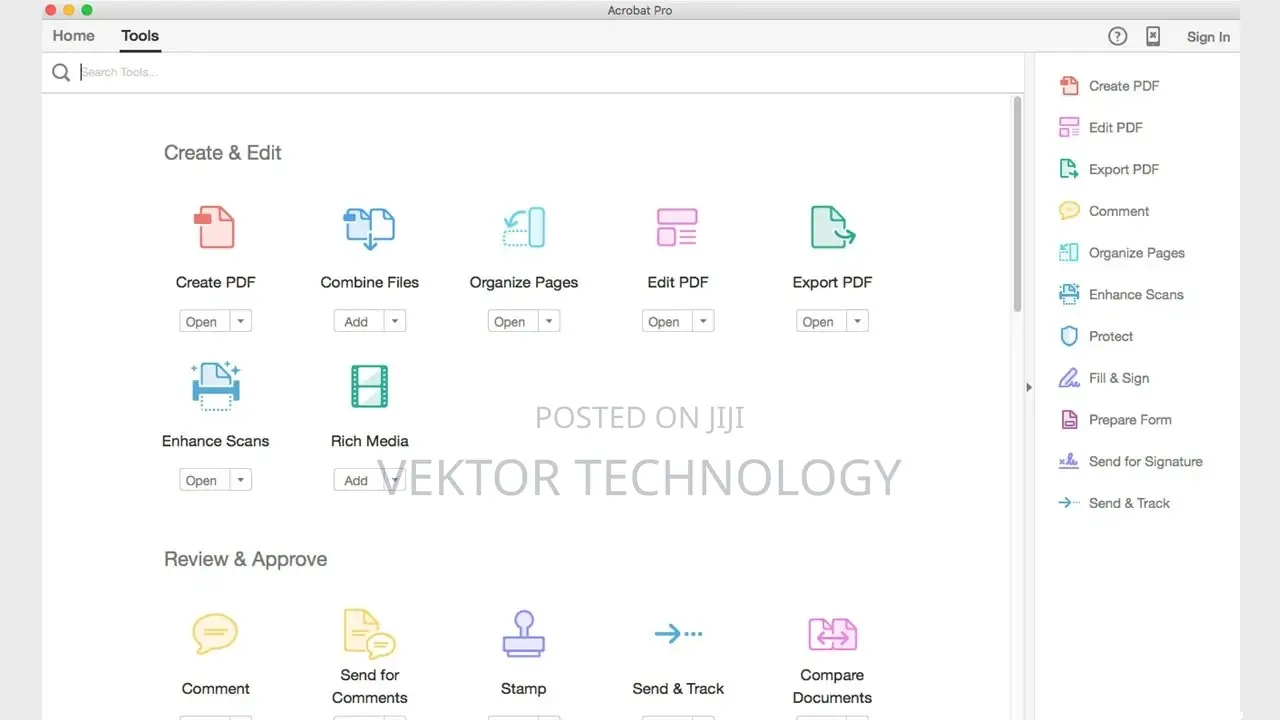Click the Protect shield icon in sidebar

click(x=1069, y=336)
